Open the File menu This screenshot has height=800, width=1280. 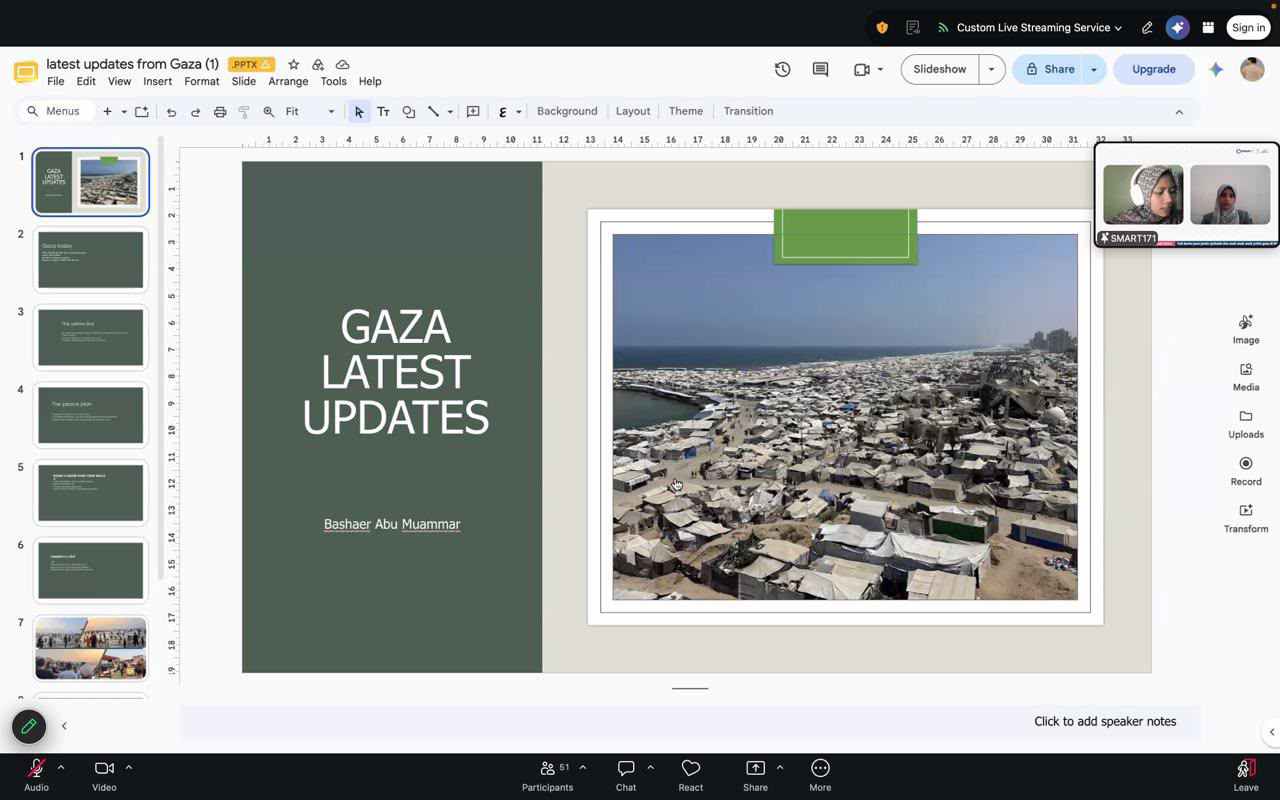[55, 82]
